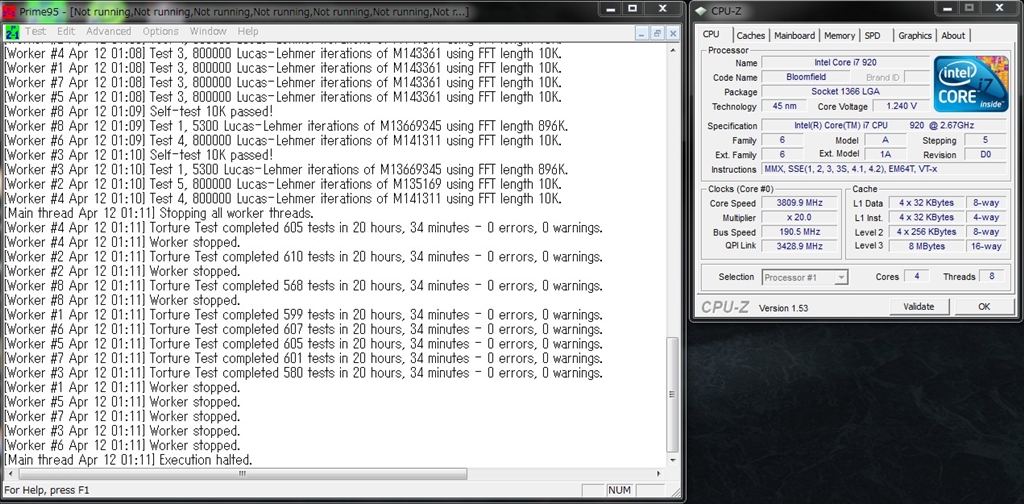The image size is (1024, 504).
Task: Click OK to close CPU-Z
Action: click(983, 307)
